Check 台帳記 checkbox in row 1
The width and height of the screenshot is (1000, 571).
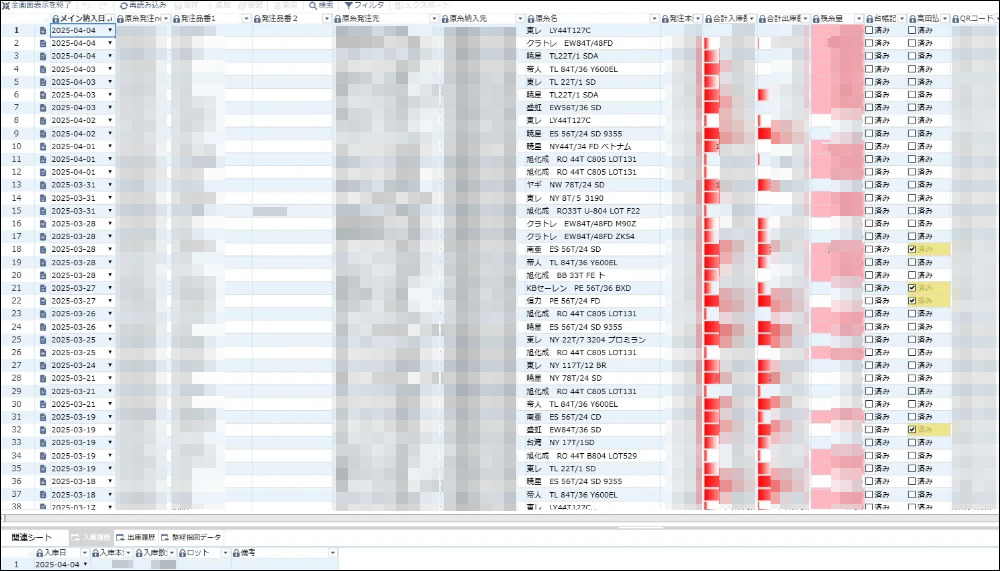[x=869, y=30]
